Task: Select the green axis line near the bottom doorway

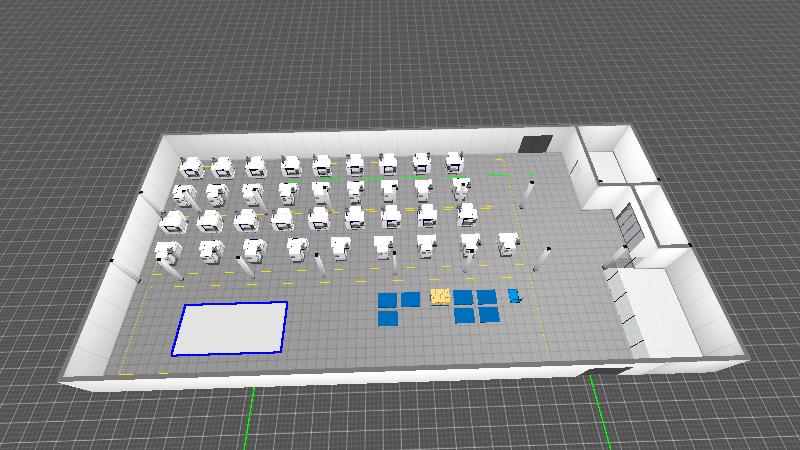Action: click(x=599, y=411)
